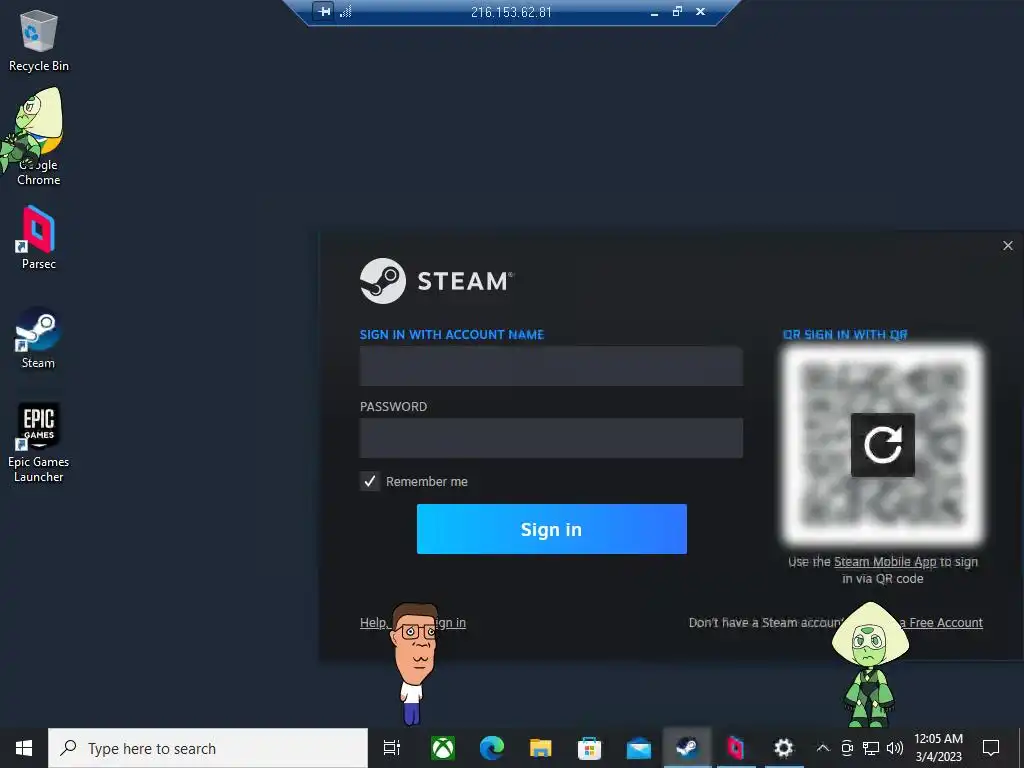Open the Windows Start menu
The height and width of the screenshot is (768, 1024).
coord(24,748)
